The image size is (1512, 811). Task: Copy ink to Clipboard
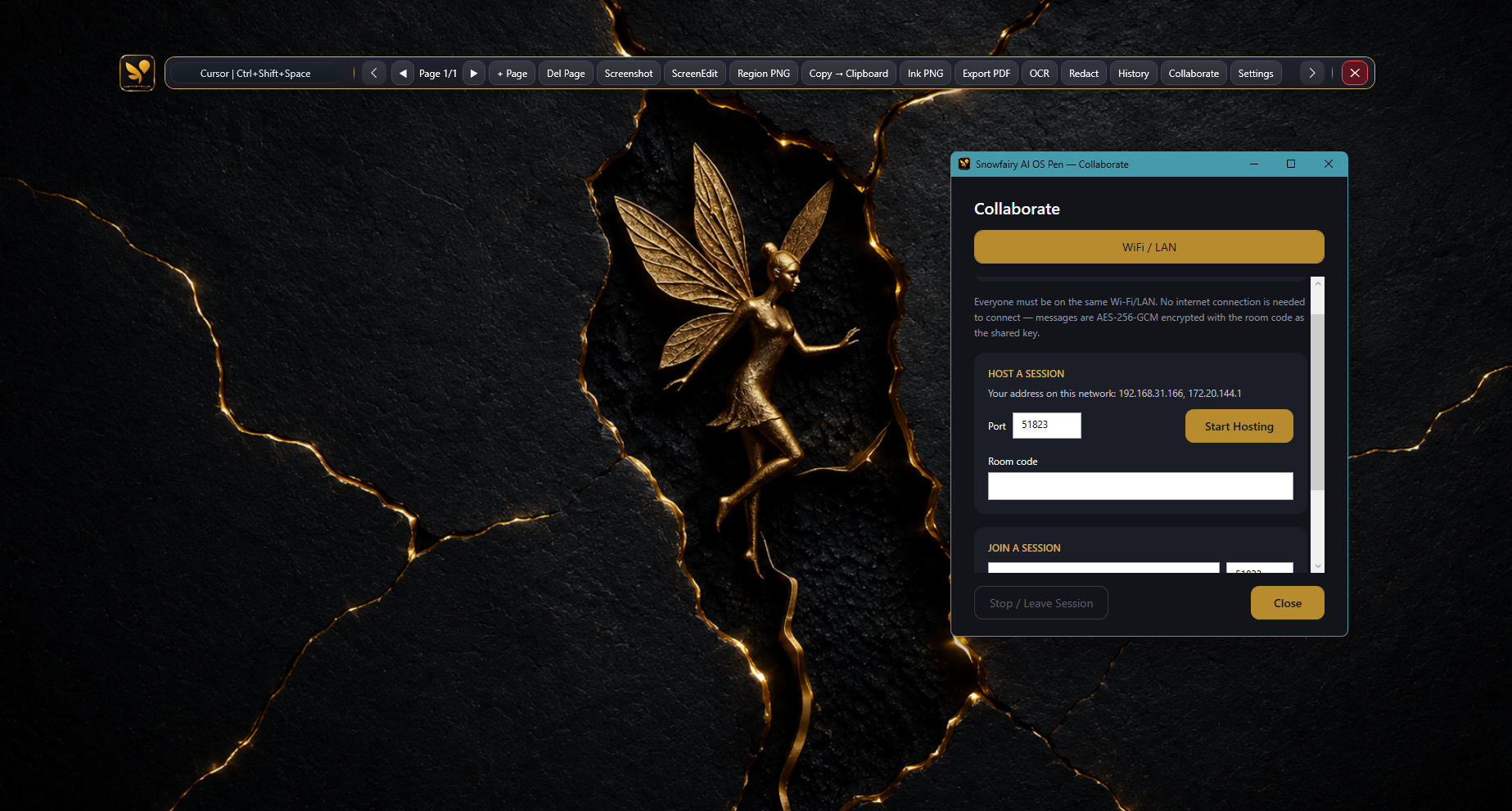tap(849, 73)
